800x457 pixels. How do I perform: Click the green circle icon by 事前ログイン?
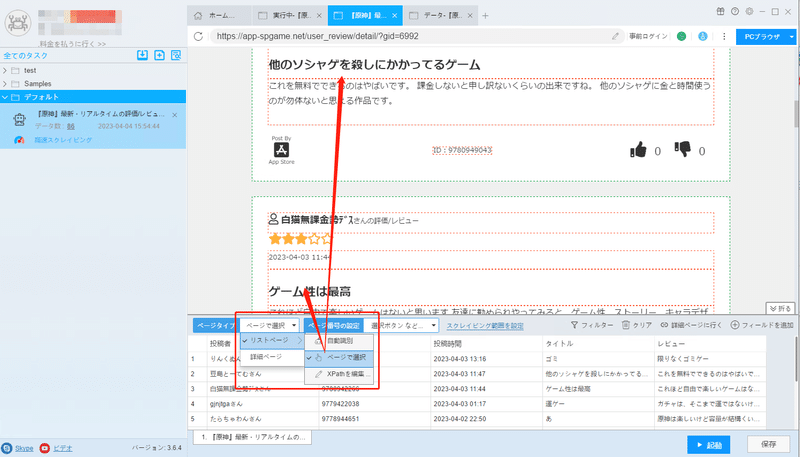coord(681,36)
